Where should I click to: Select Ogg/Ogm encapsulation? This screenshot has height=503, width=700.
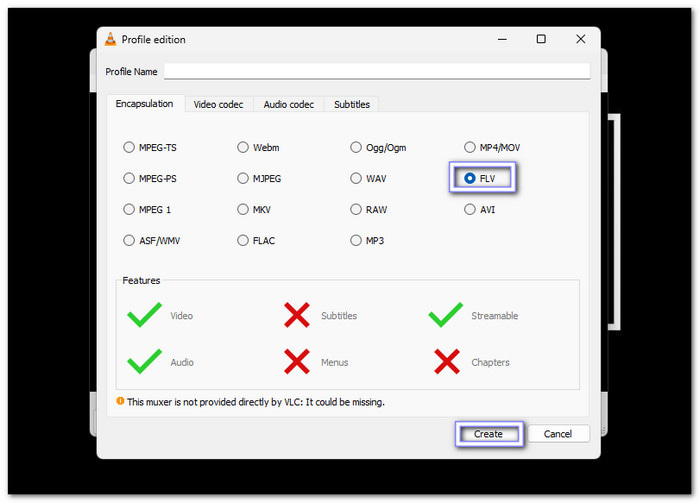click(x=378, y=147)
